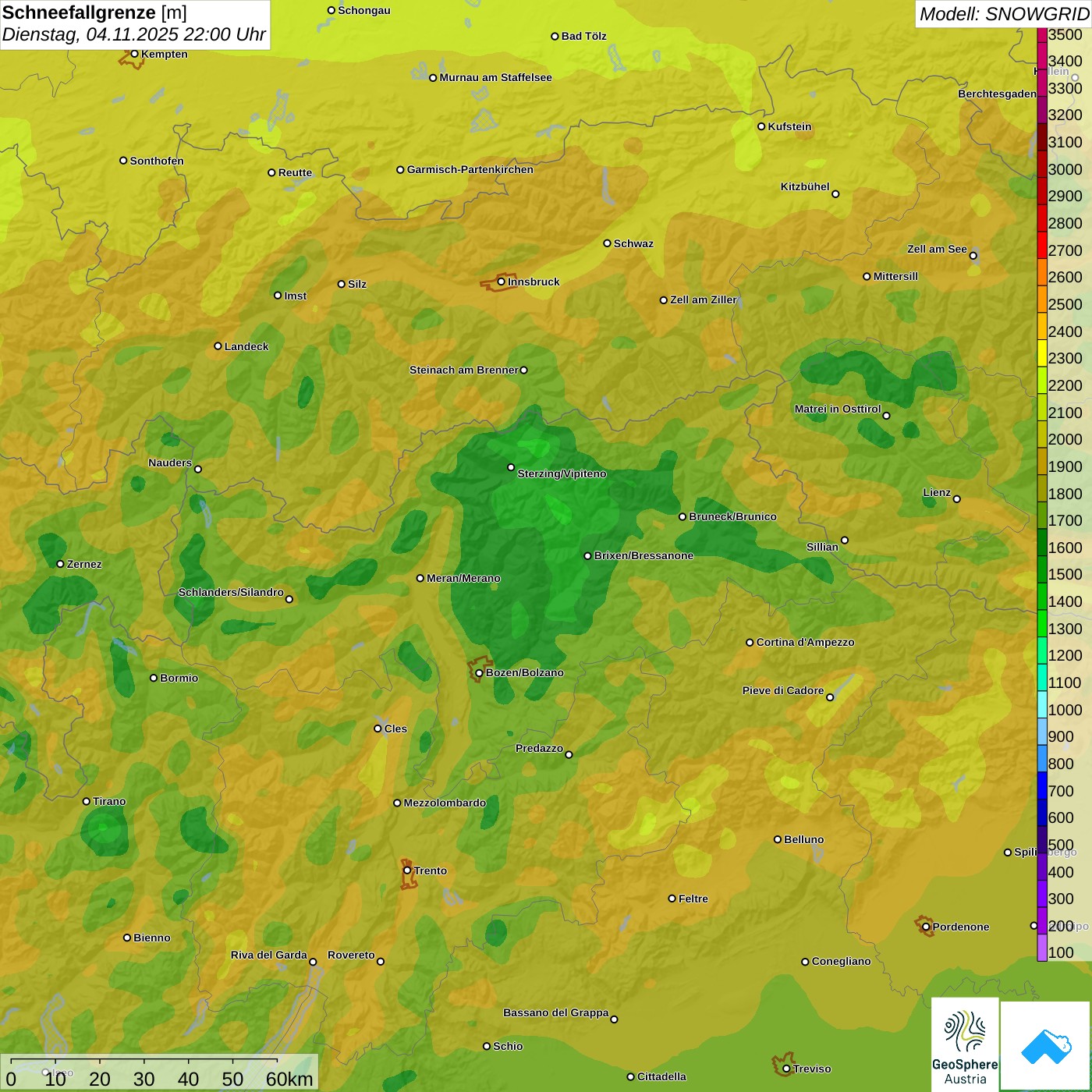
Task: Click the Schneefallgrenze [m] title
Action: [x=94, y=12]
